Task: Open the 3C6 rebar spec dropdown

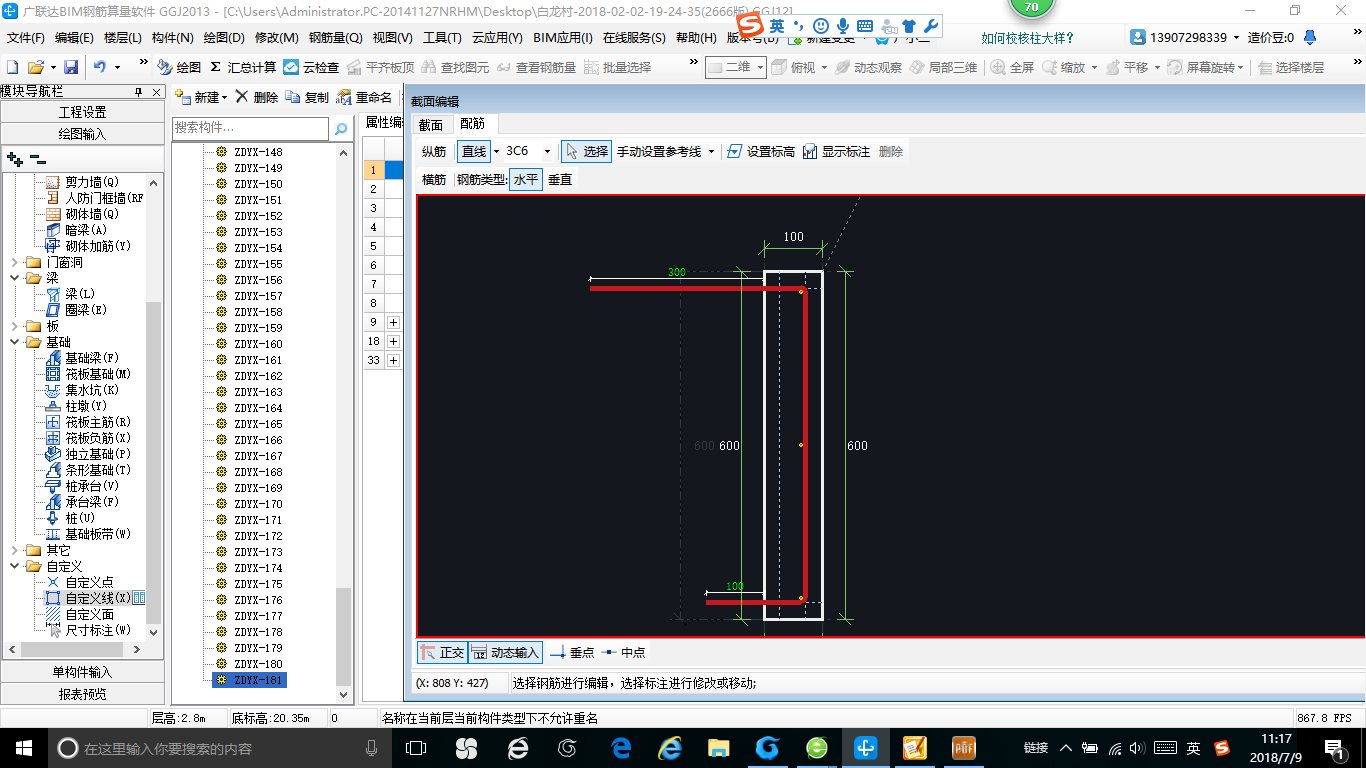Action: (547, 152)
